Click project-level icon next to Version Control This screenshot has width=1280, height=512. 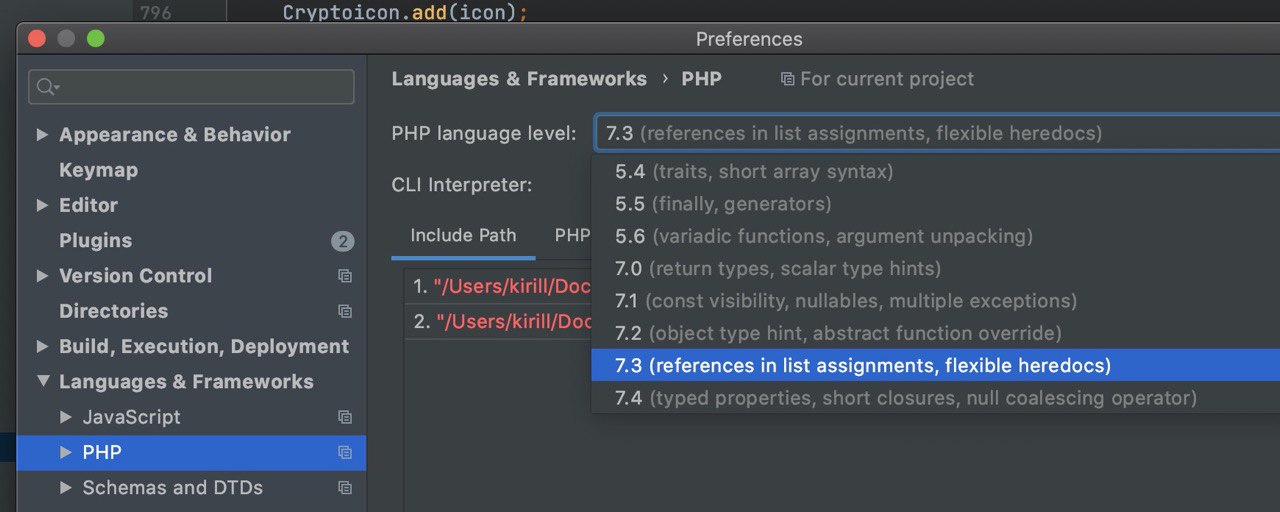click(x=345, y=276)
